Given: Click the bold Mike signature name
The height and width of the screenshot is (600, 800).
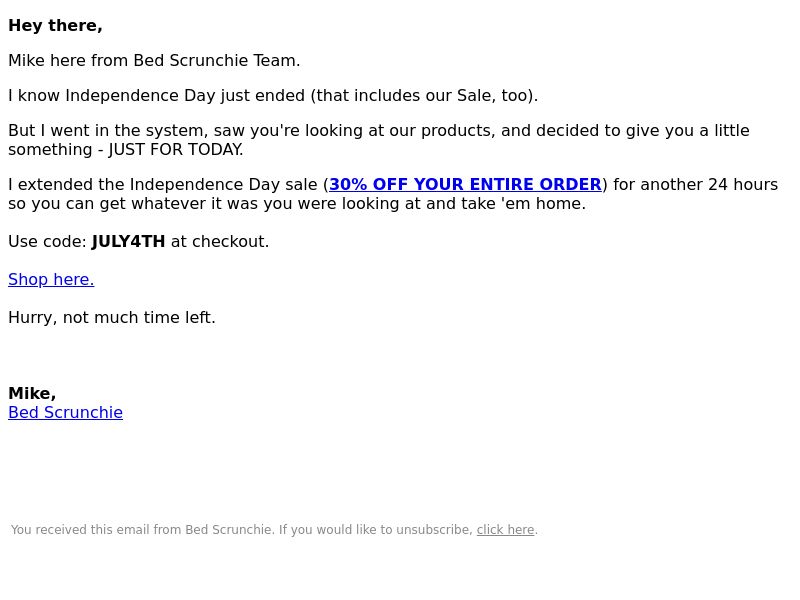Looking at the screenshot, I should tap(32, 393).
